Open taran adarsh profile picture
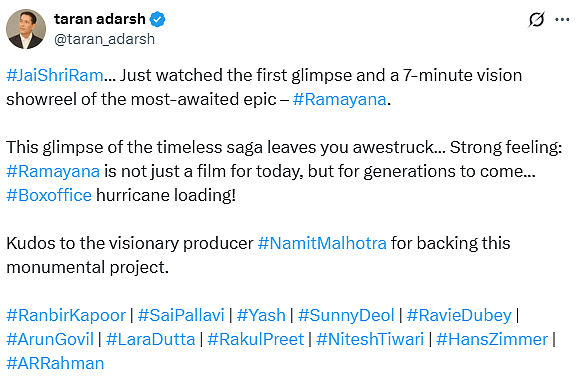The height and width of the screenshot is (382, 585). point(26,29)
